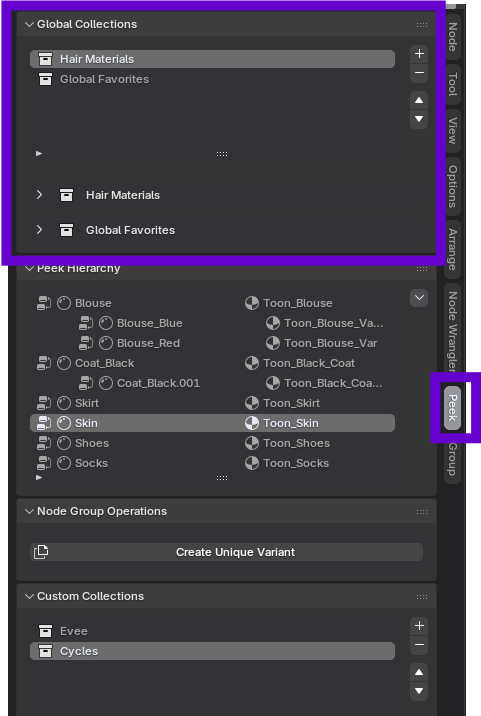Select Cycles in Custom Collections list
The height and width of the screenshot is (716, 481).
click(212, 651)
